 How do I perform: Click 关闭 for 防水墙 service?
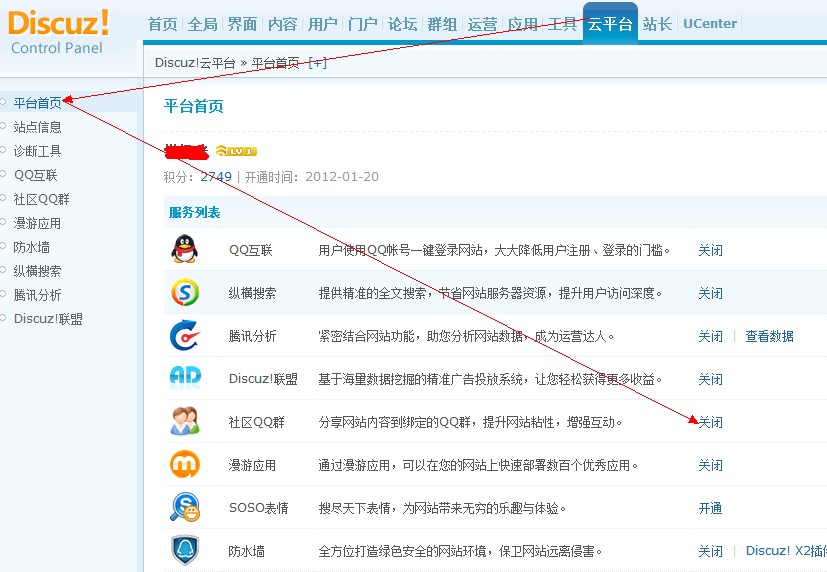[710, 551]
